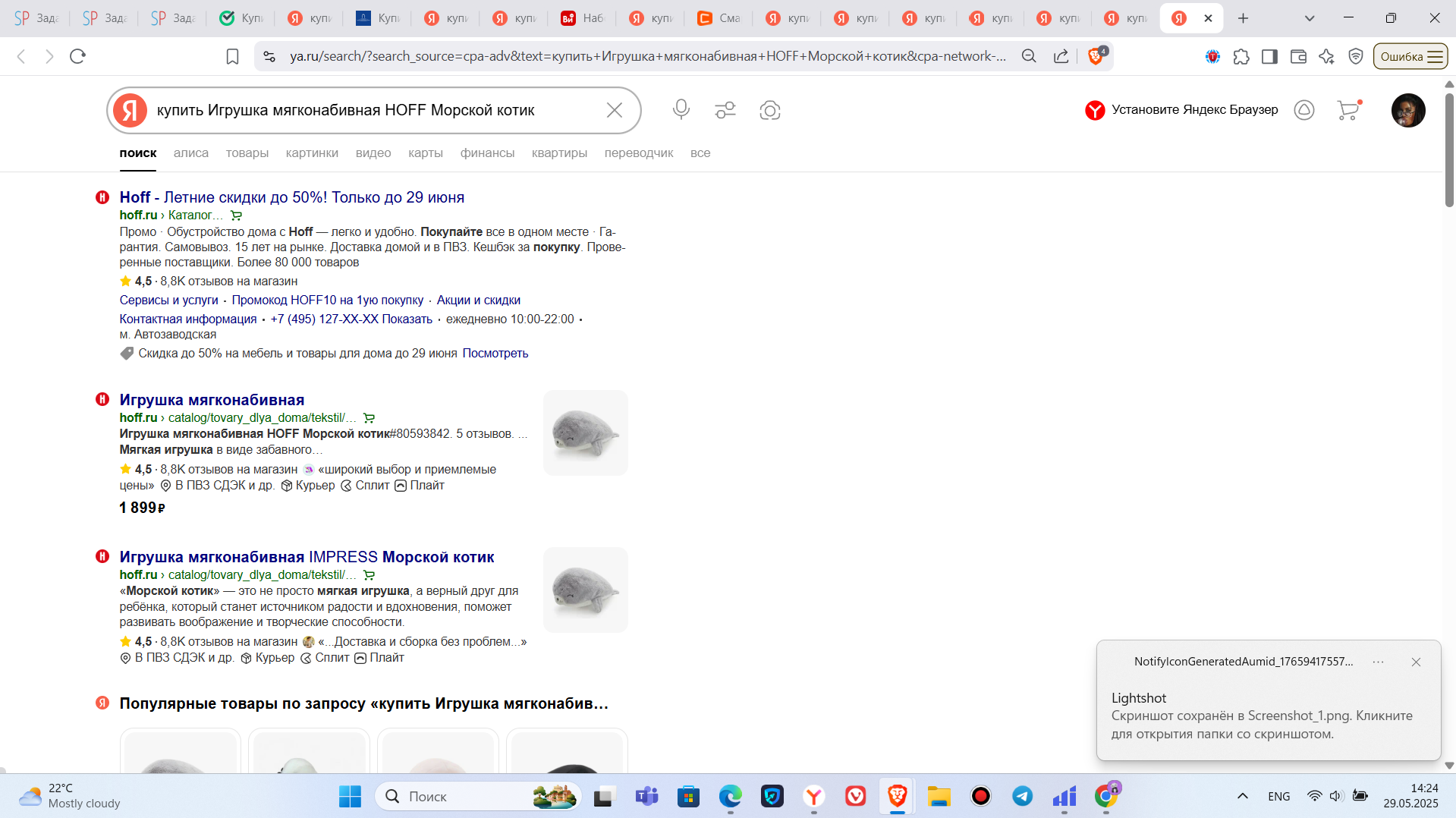Viewport: 1456px width, 818px height.
Task: Search by image using the camera icon
Action: [x=770, y=110]
